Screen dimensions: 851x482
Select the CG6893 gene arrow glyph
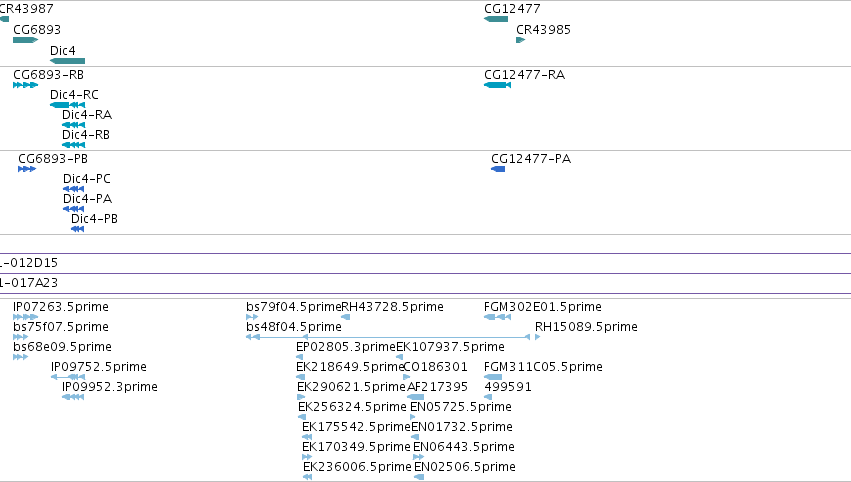tap(26, 40)
